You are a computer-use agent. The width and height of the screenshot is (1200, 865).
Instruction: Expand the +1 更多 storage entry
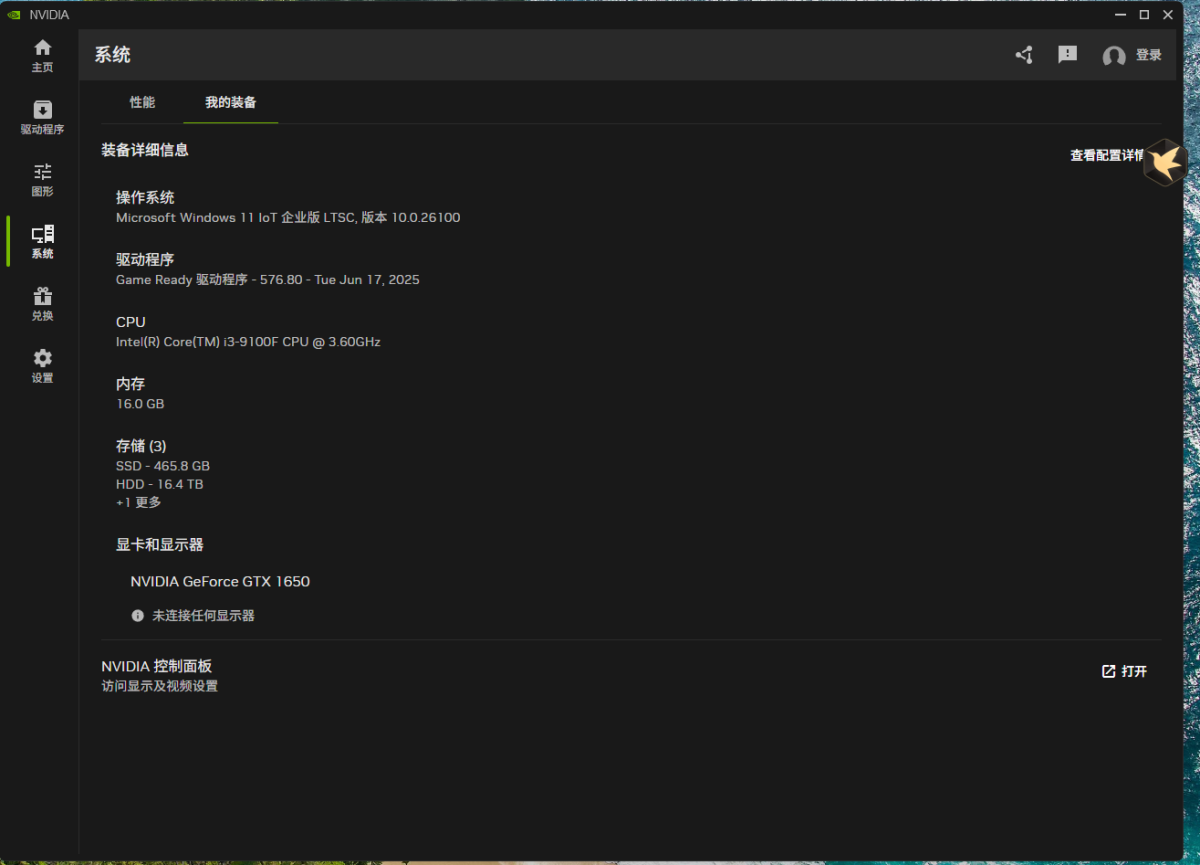[138, 502]
